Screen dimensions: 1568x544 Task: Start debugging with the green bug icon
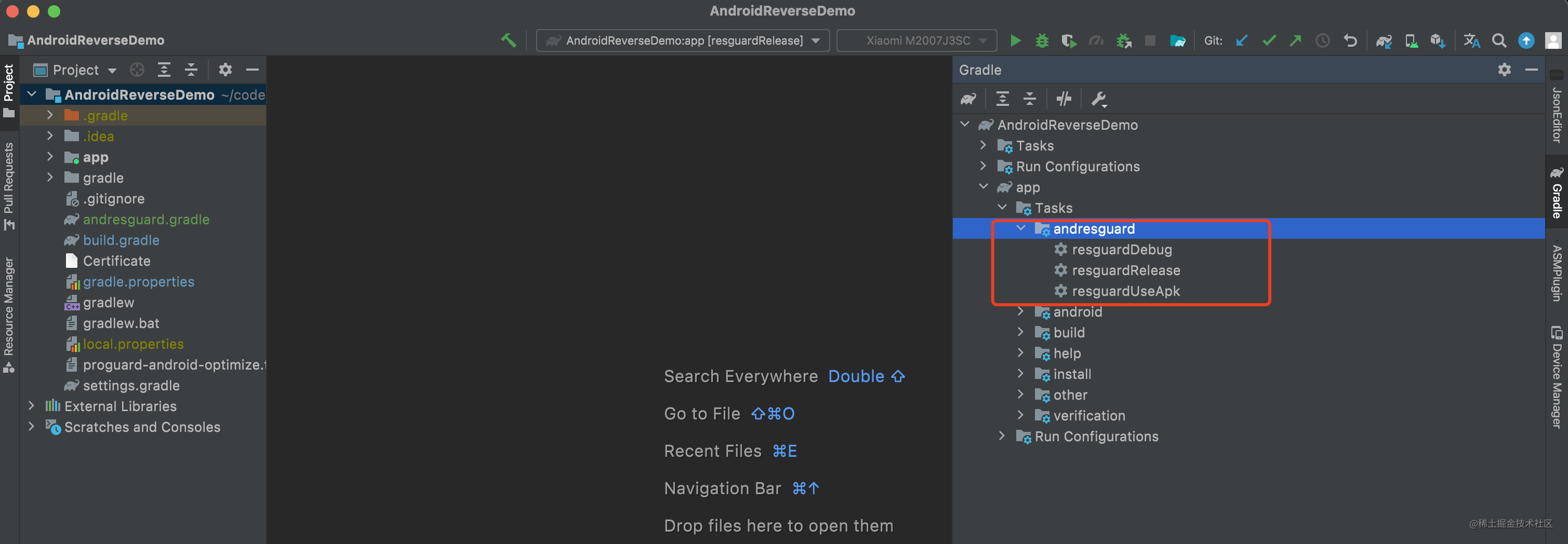coord(1042,40)
